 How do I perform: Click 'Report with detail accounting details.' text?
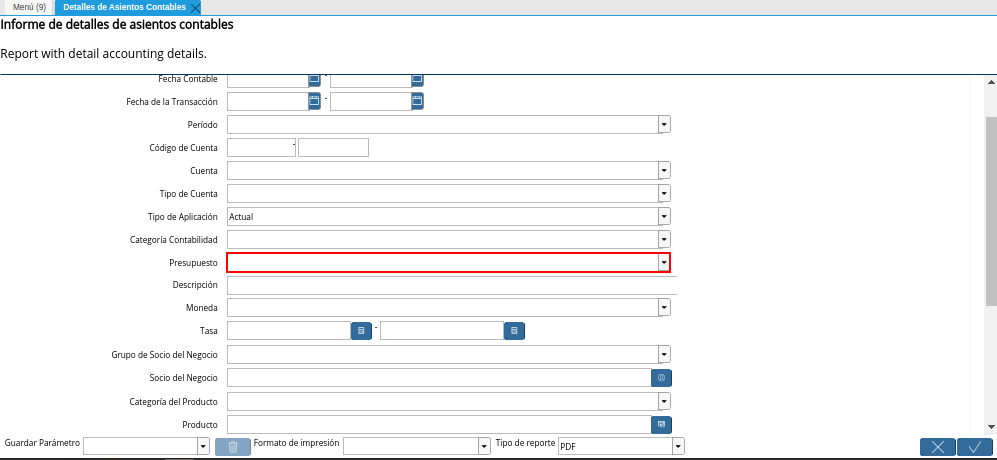(104, 53)
